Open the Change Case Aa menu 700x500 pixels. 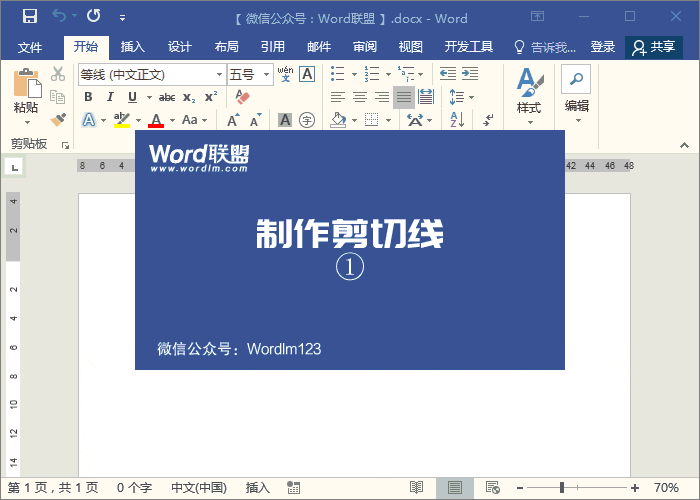(x=195, y=120)
